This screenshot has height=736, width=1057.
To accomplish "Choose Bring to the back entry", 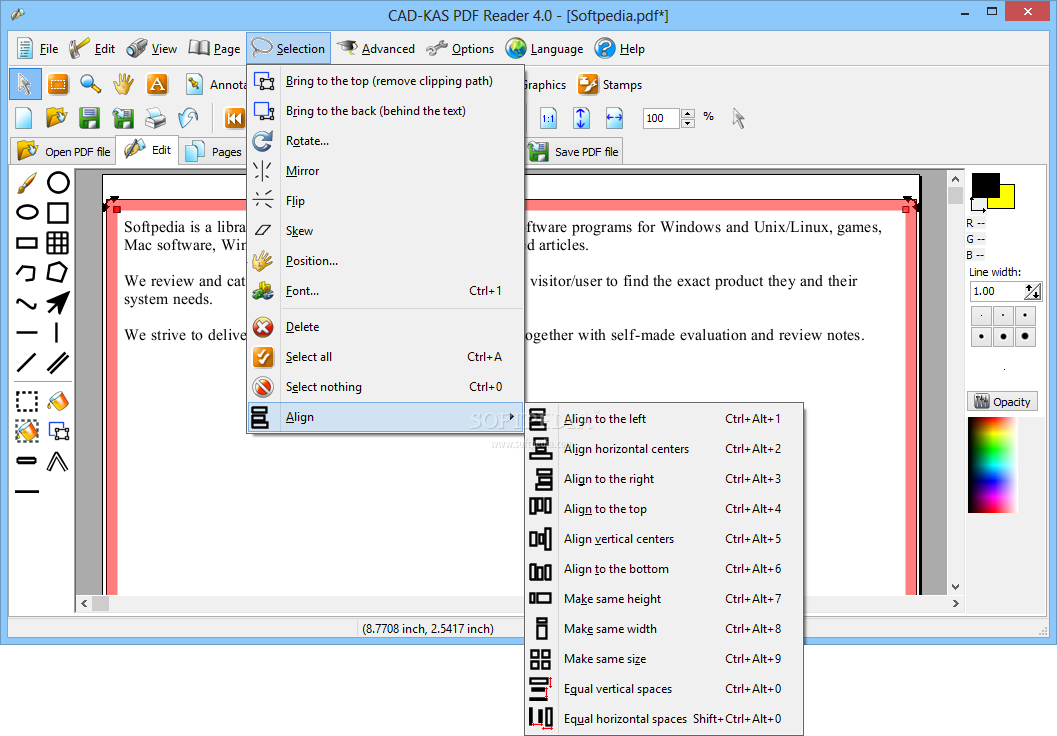I will [386, 111].
